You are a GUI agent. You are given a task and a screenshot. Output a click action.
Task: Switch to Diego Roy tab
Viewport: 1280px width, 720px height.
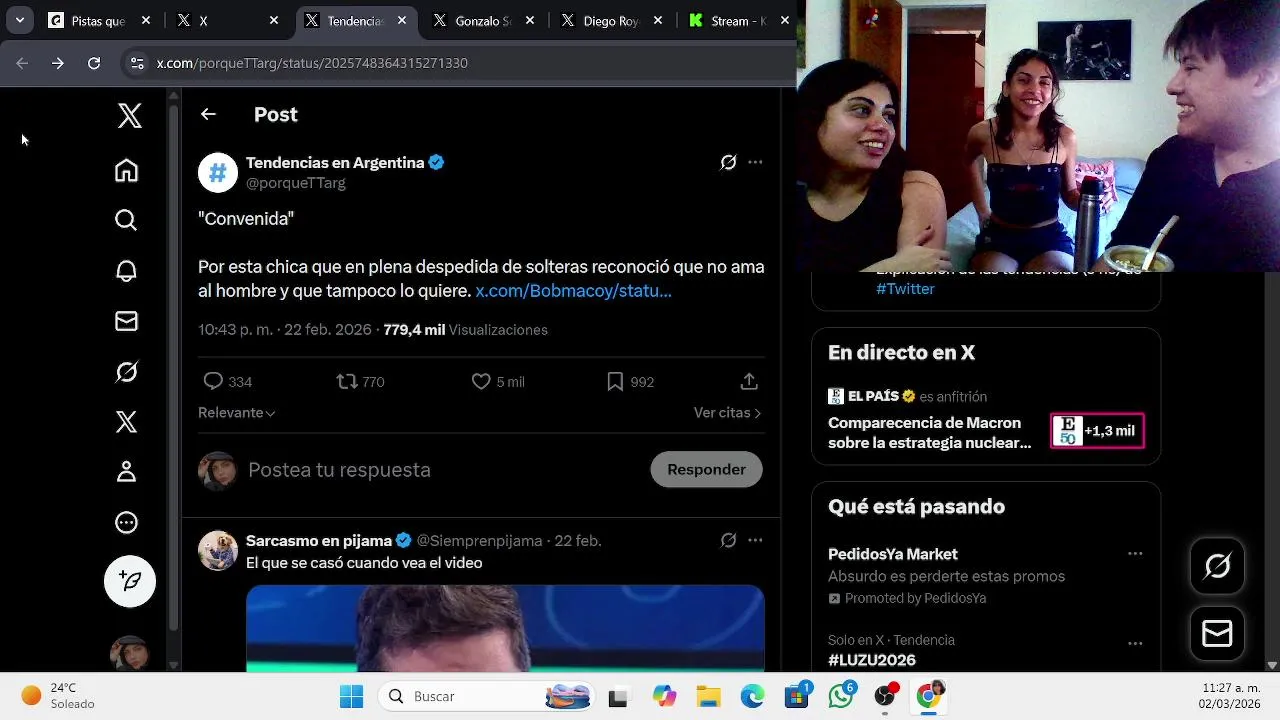pos(612,21)
